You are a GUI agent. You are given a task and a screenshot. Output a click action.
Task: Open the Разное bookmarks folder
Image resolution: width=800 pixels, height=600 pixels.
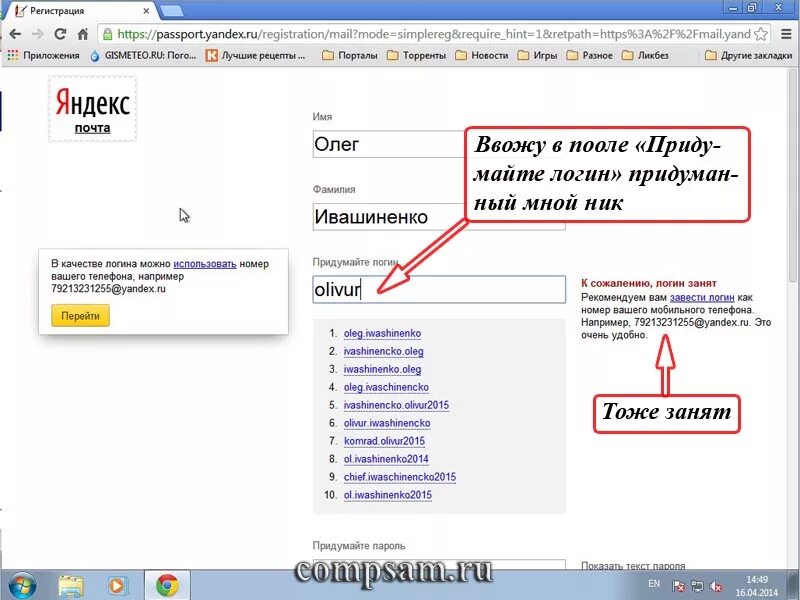click(589, 55)
